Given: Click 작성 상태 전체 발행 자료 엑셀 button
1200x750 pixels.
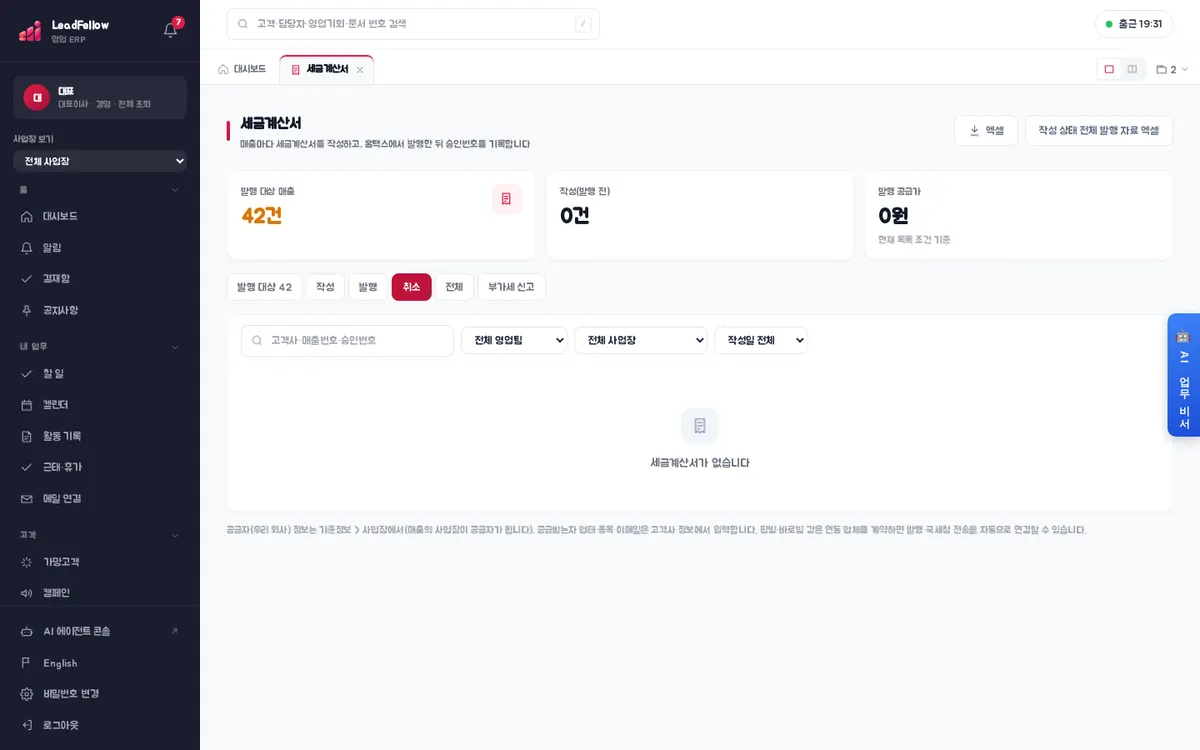Looking at the screenshot, I should pyautogui.click(x=1099, y=130).
